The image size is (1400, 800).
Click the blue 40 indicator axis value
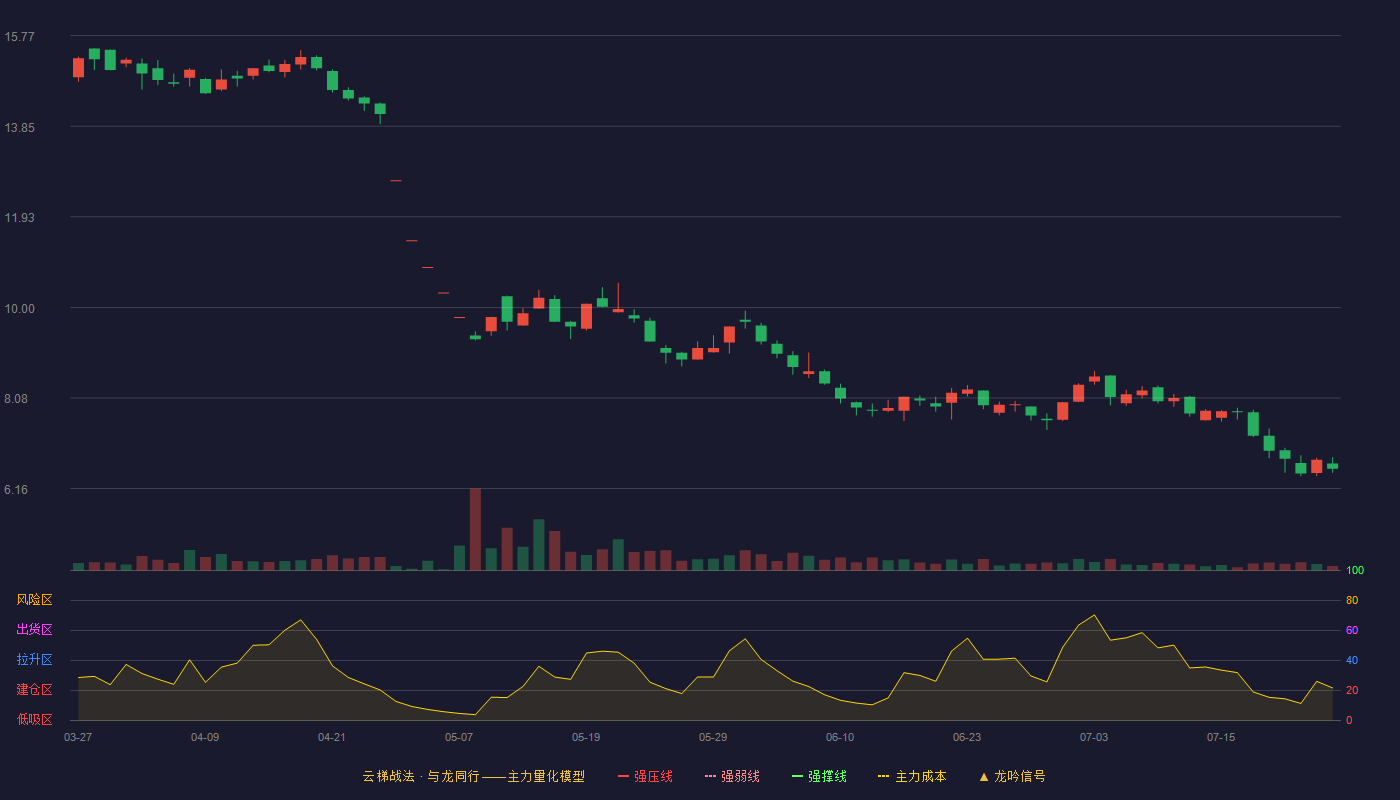[x=1352, y=661]
